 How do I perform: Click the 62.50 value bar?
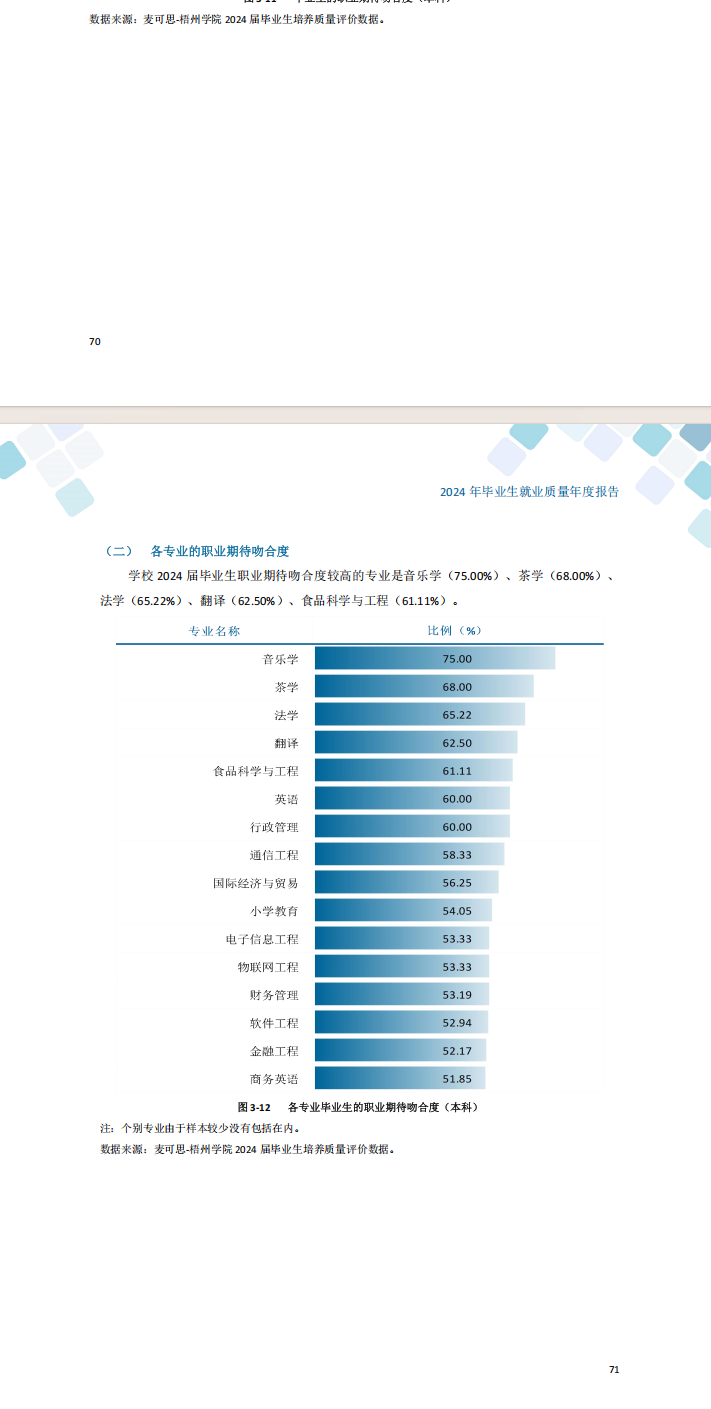tap(416, 742)
